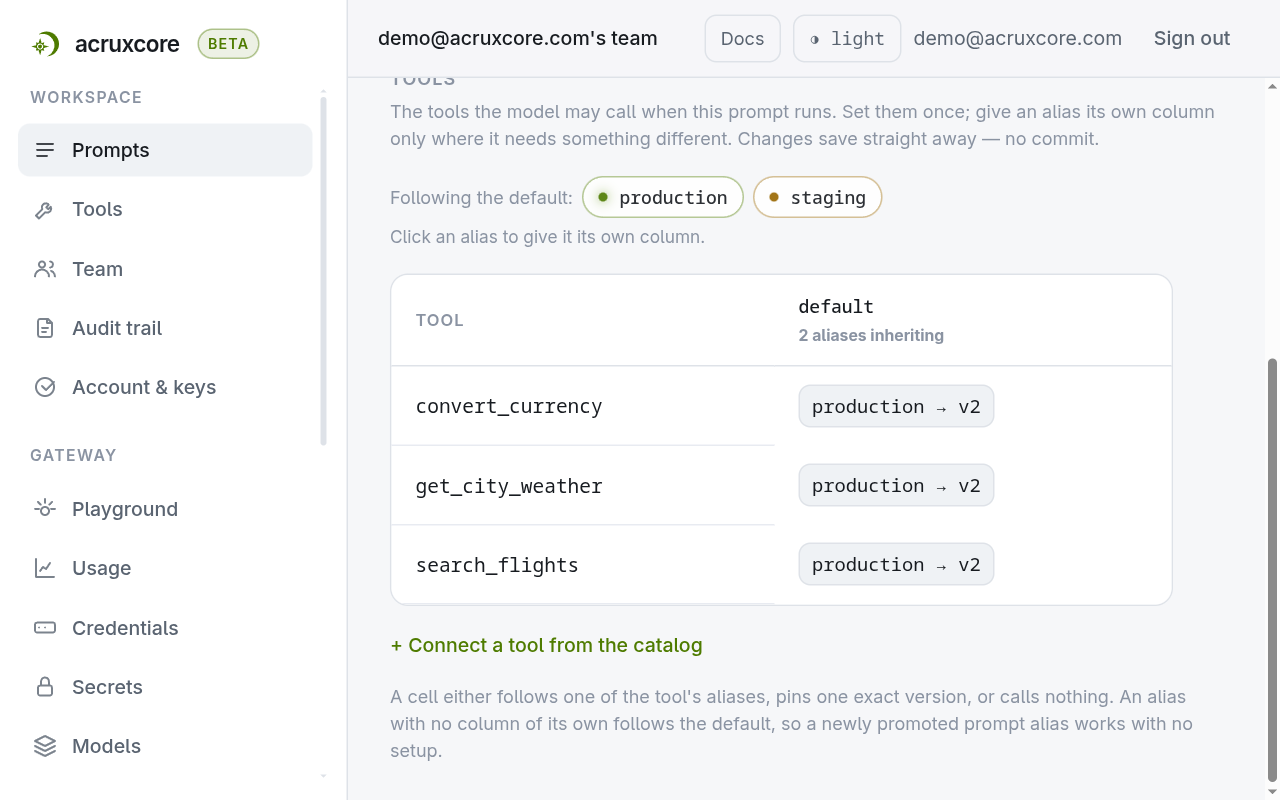Click the Playground sun icon

coord(45,509)
